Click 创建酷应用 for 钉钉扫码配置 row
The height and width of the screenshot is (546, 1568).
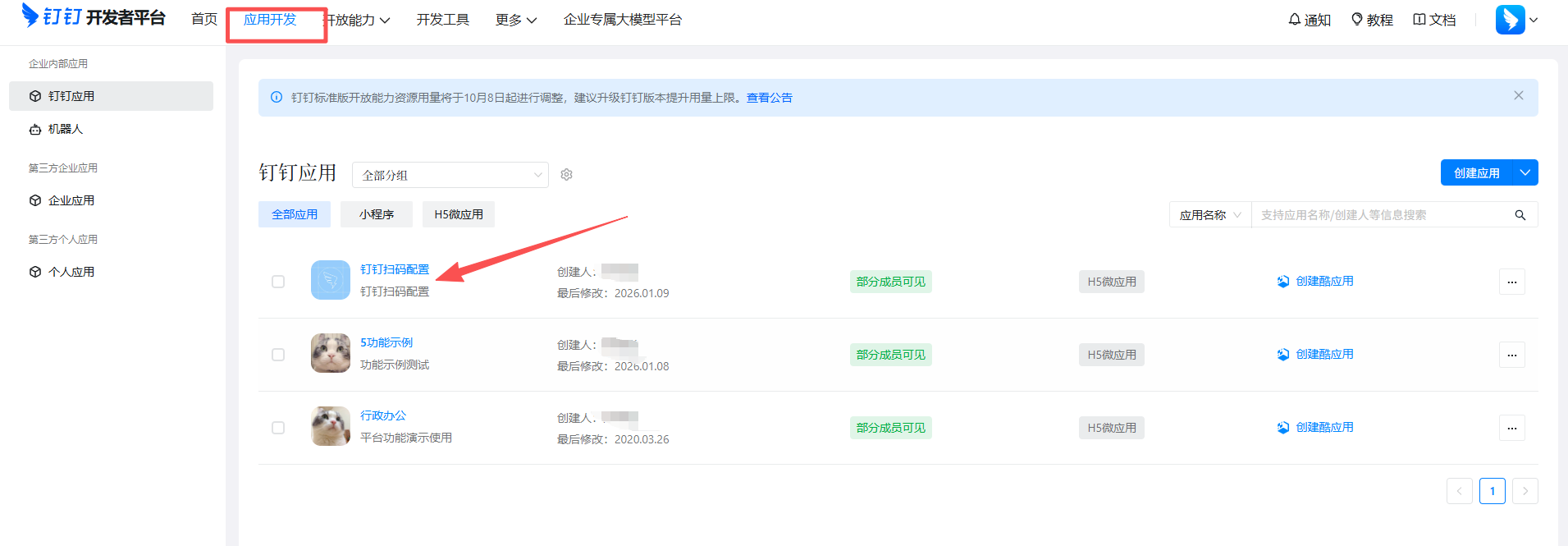[x=1315, y=281]
